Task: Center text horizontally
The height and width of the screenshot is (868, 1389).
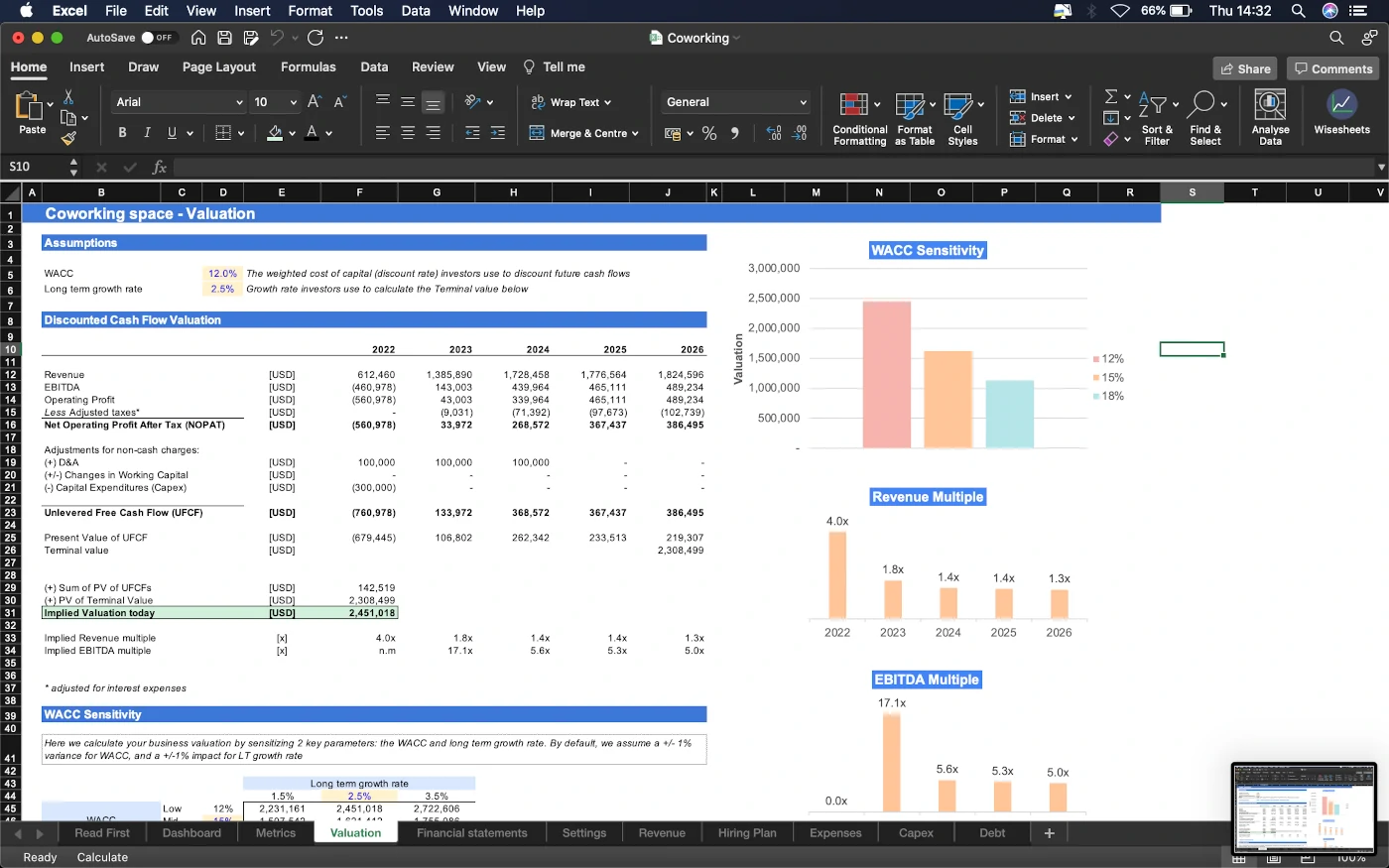Action: click(408, 132)
